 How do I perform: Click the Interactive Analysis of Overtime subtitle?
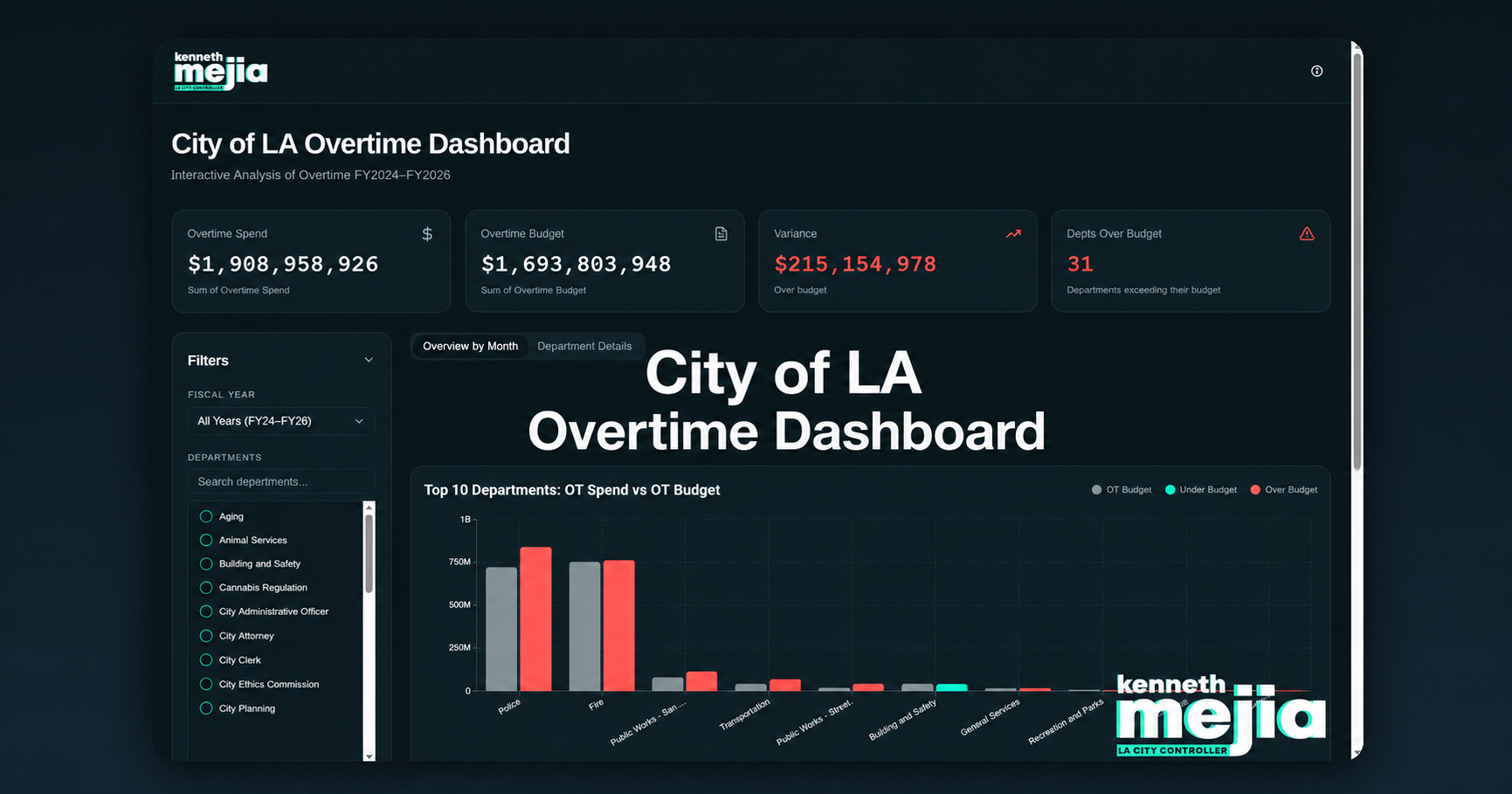pos(311,175)
